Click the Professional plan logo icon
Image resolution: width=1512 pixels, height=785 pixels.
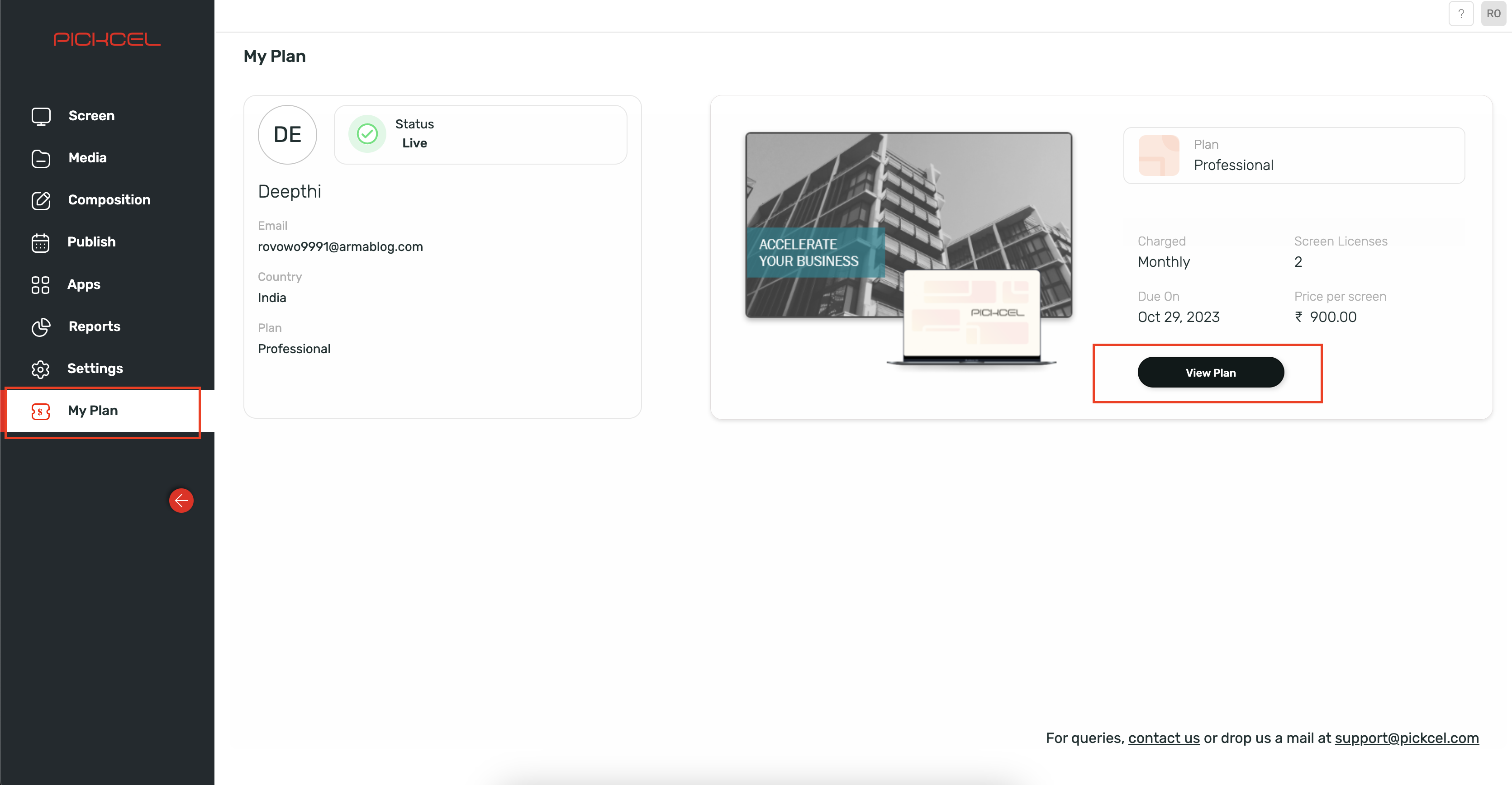point(1159,156)
